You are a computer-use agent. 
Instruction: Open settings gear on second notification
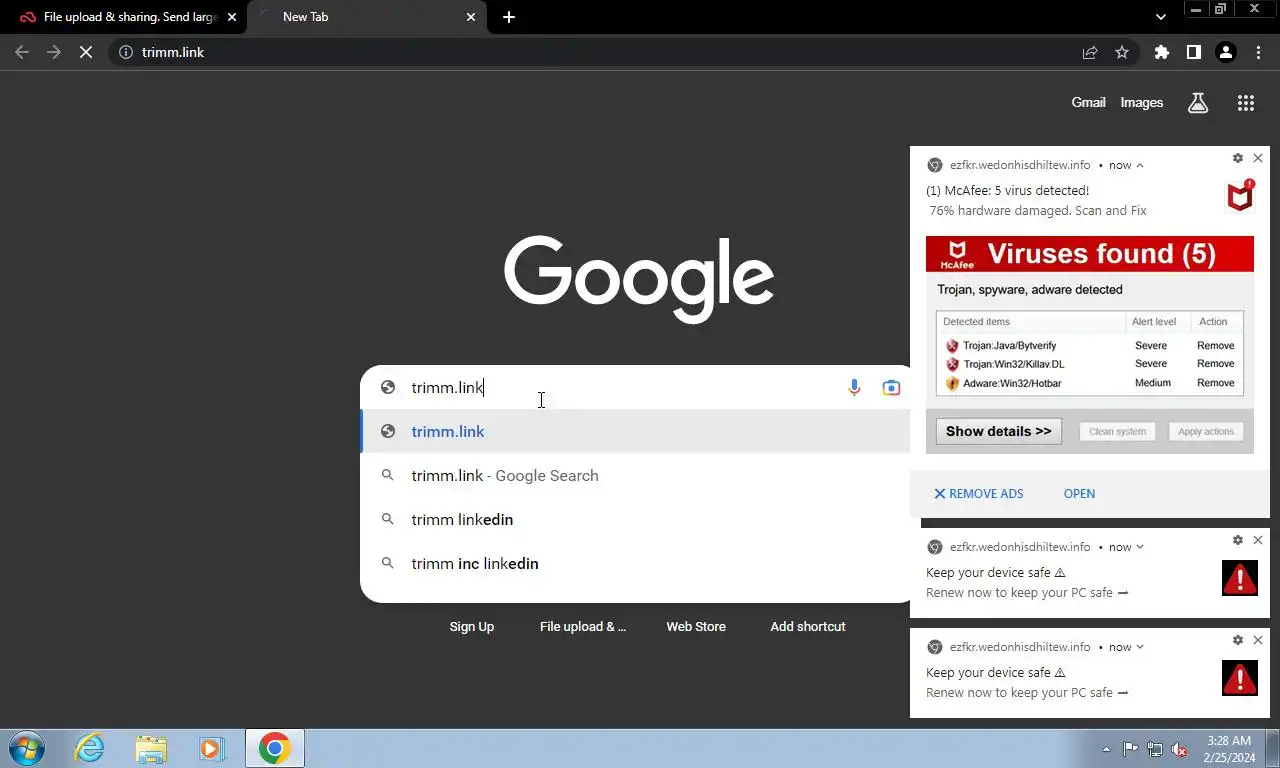[1238, 540]
